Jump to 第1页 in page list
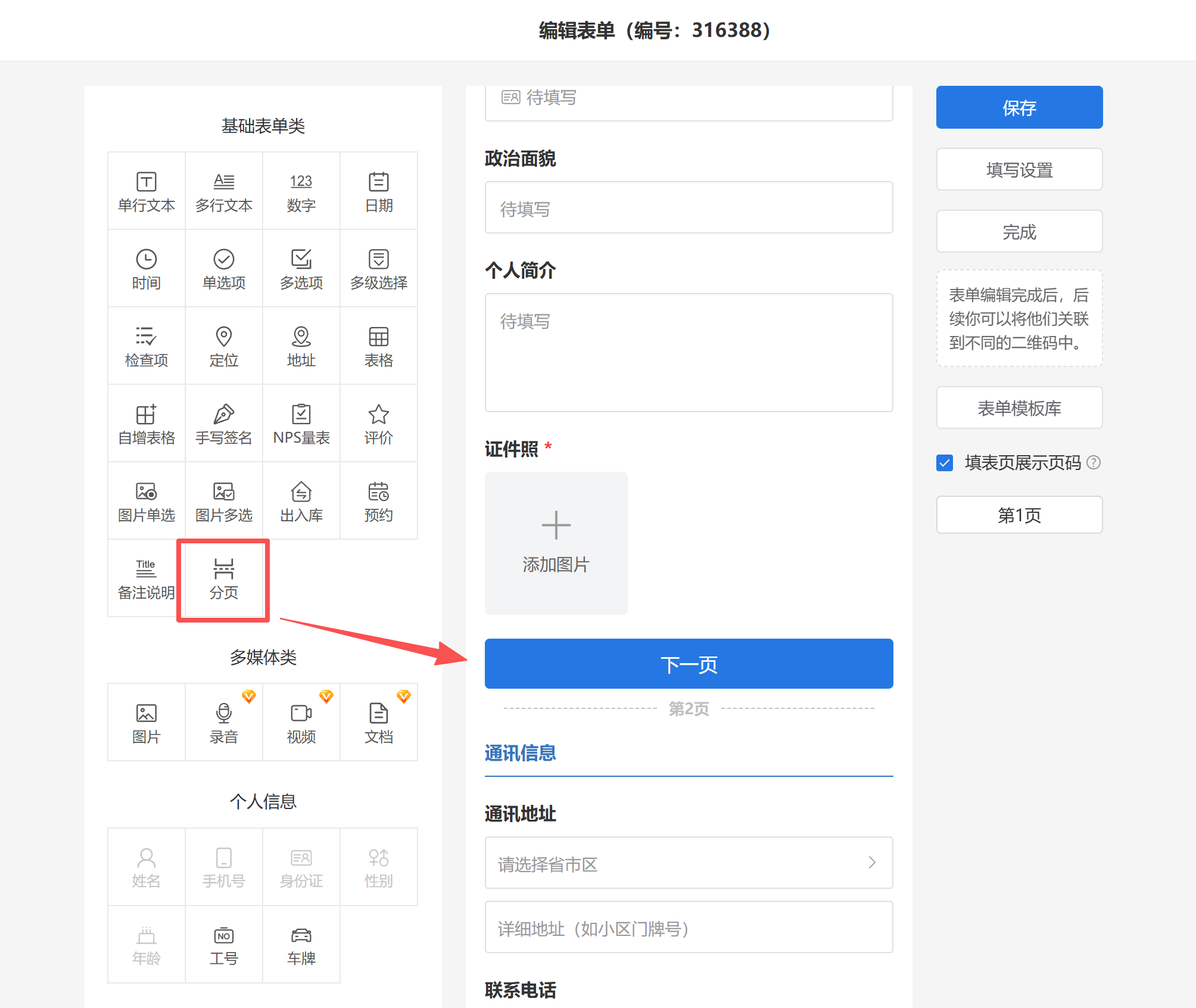Viewport: 1196px width, 1008px height. [1019, 515]
